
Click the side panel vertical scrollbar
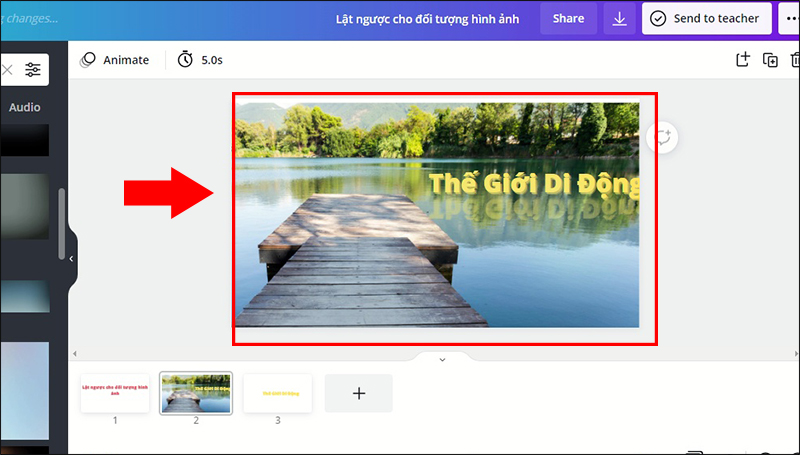click(x=62, y=224)
